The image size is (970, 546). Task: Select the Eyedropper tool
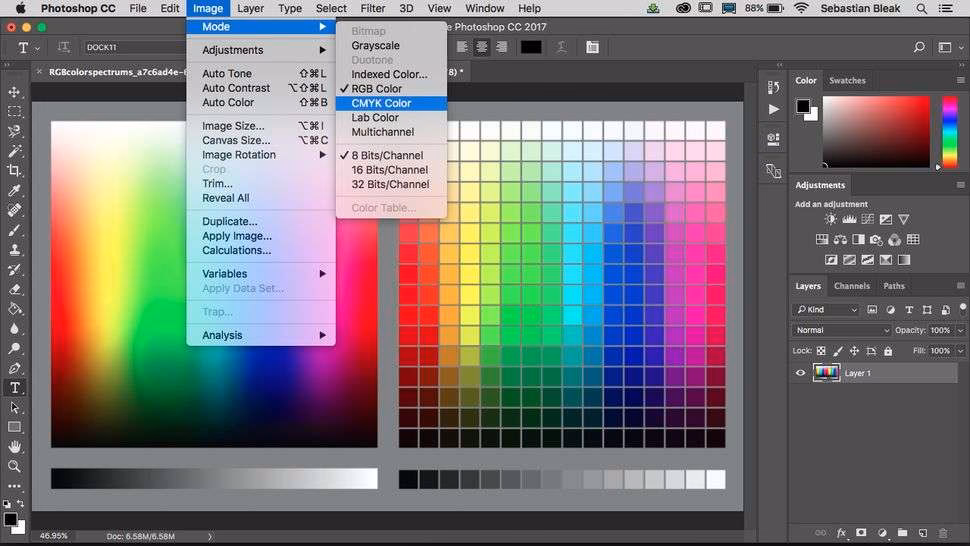pos(14,191)
